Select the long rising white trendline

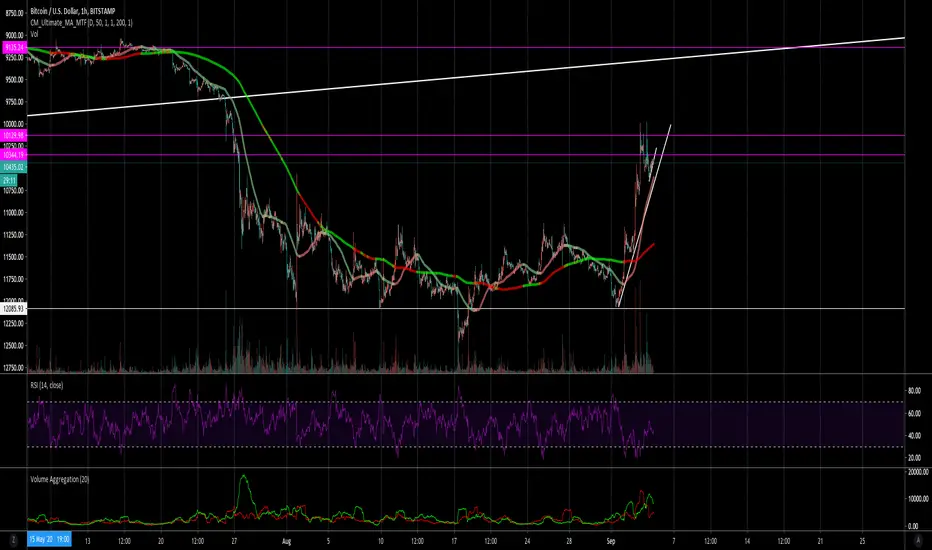coord(466,77)
